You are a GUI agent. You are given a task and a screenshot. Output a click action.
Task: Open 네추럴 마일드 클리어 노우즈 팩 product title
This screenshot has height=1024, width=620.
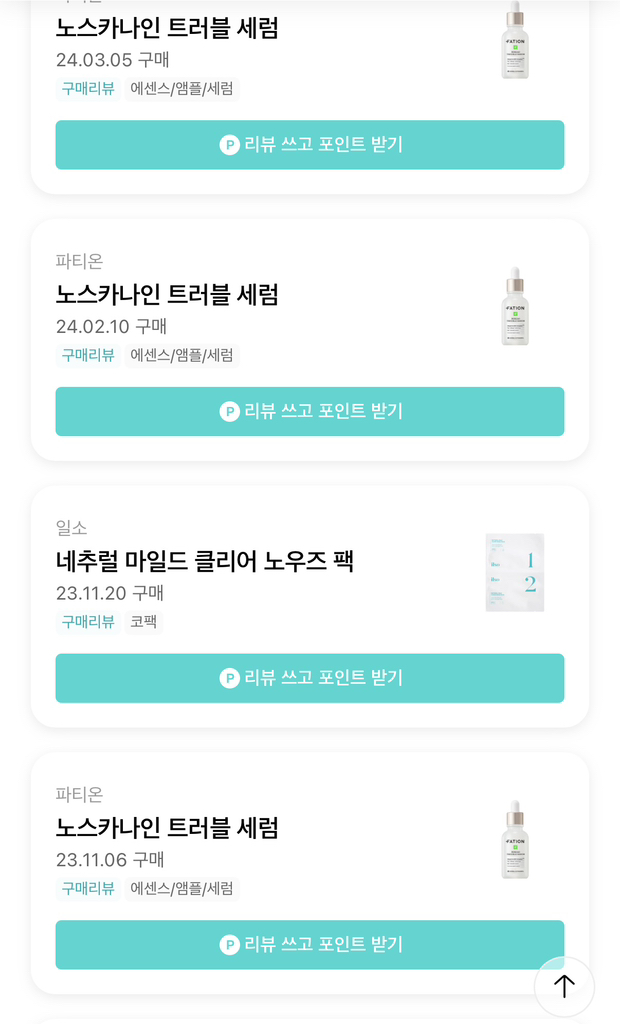pyautogui.click(x=205, y=561)
